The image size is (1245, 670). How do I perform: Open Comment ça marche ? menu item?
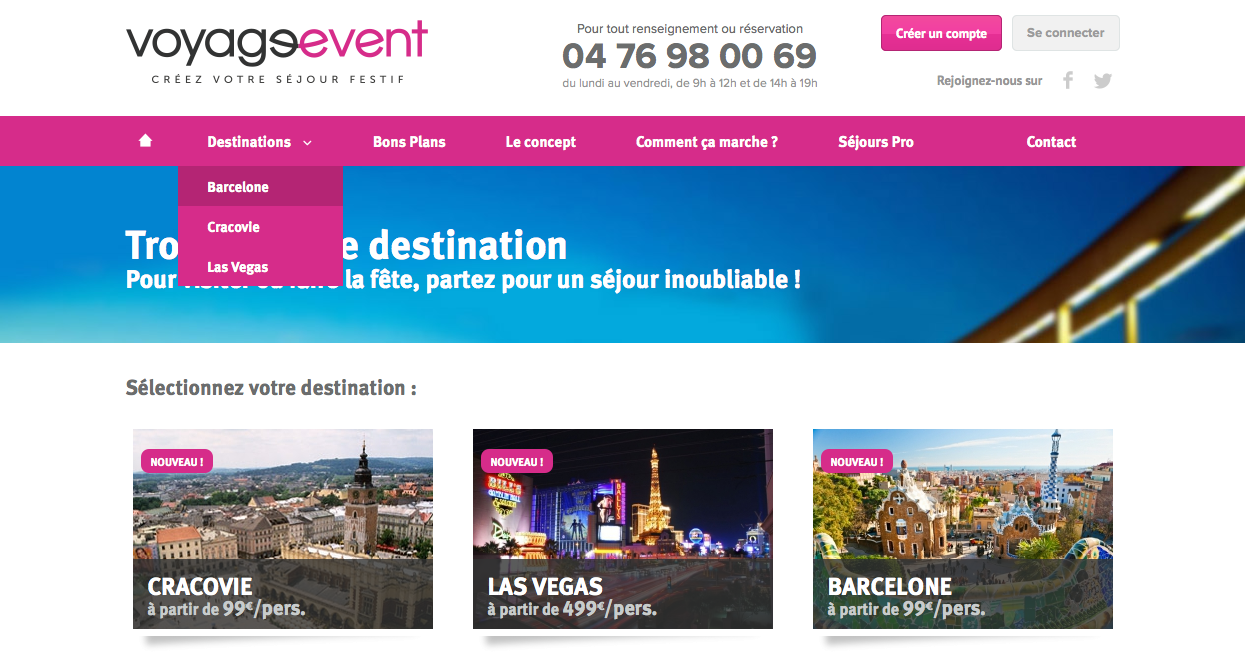pyautogui.click(x=707, y=142)
